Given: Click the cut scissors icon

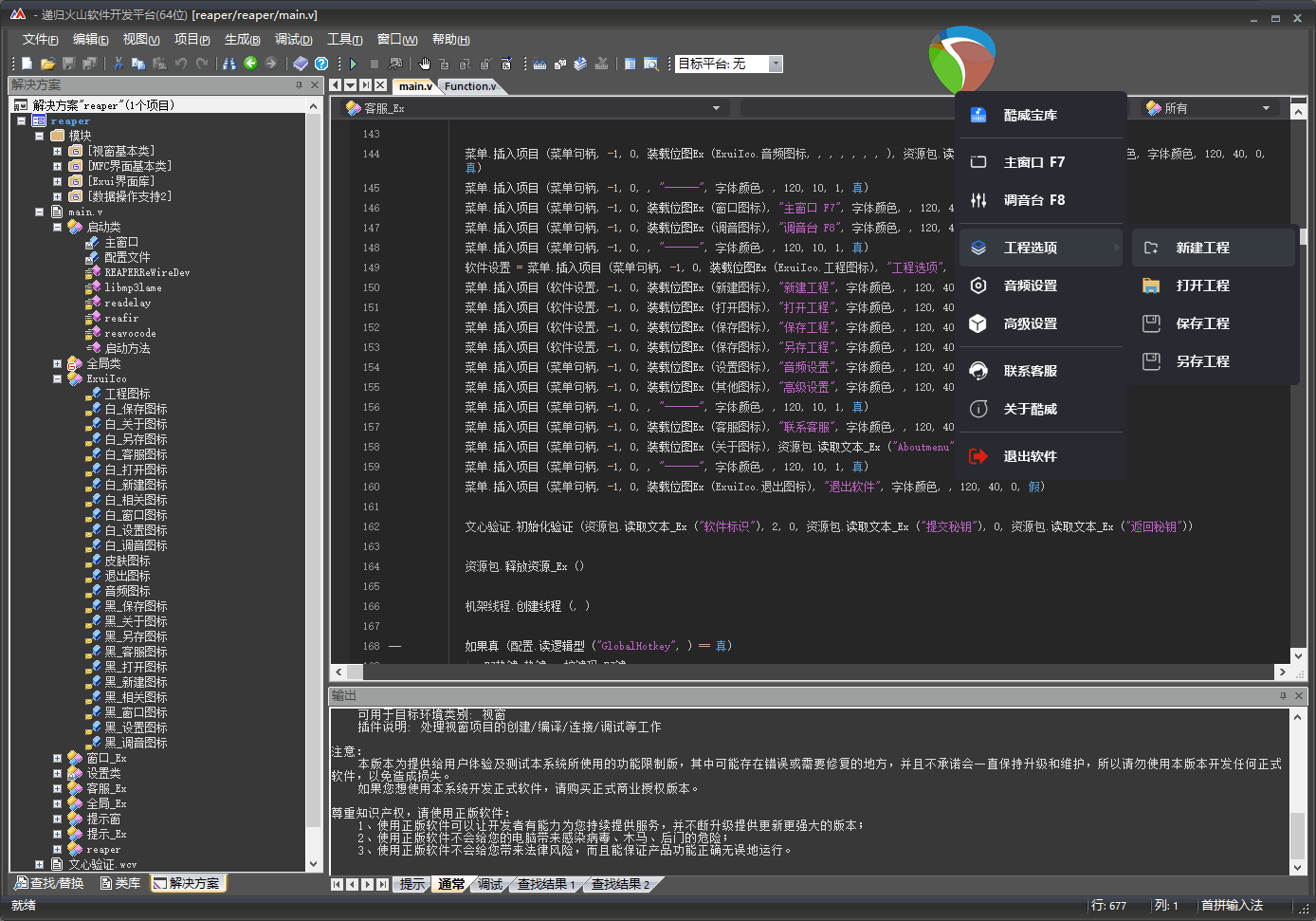Looking at the screenshot, I should point(119,64).
